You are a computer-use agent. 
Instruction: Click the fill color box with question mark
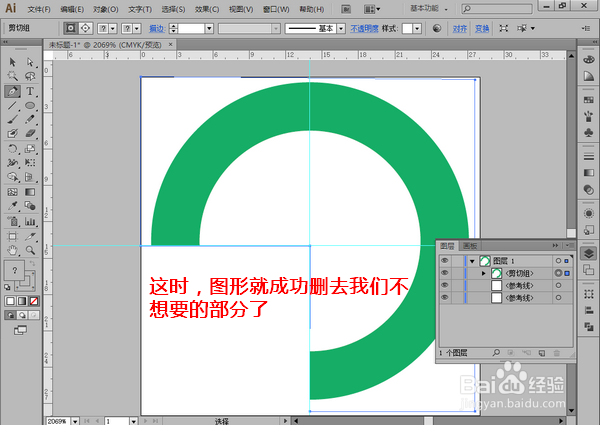click(x=15, y=270)
